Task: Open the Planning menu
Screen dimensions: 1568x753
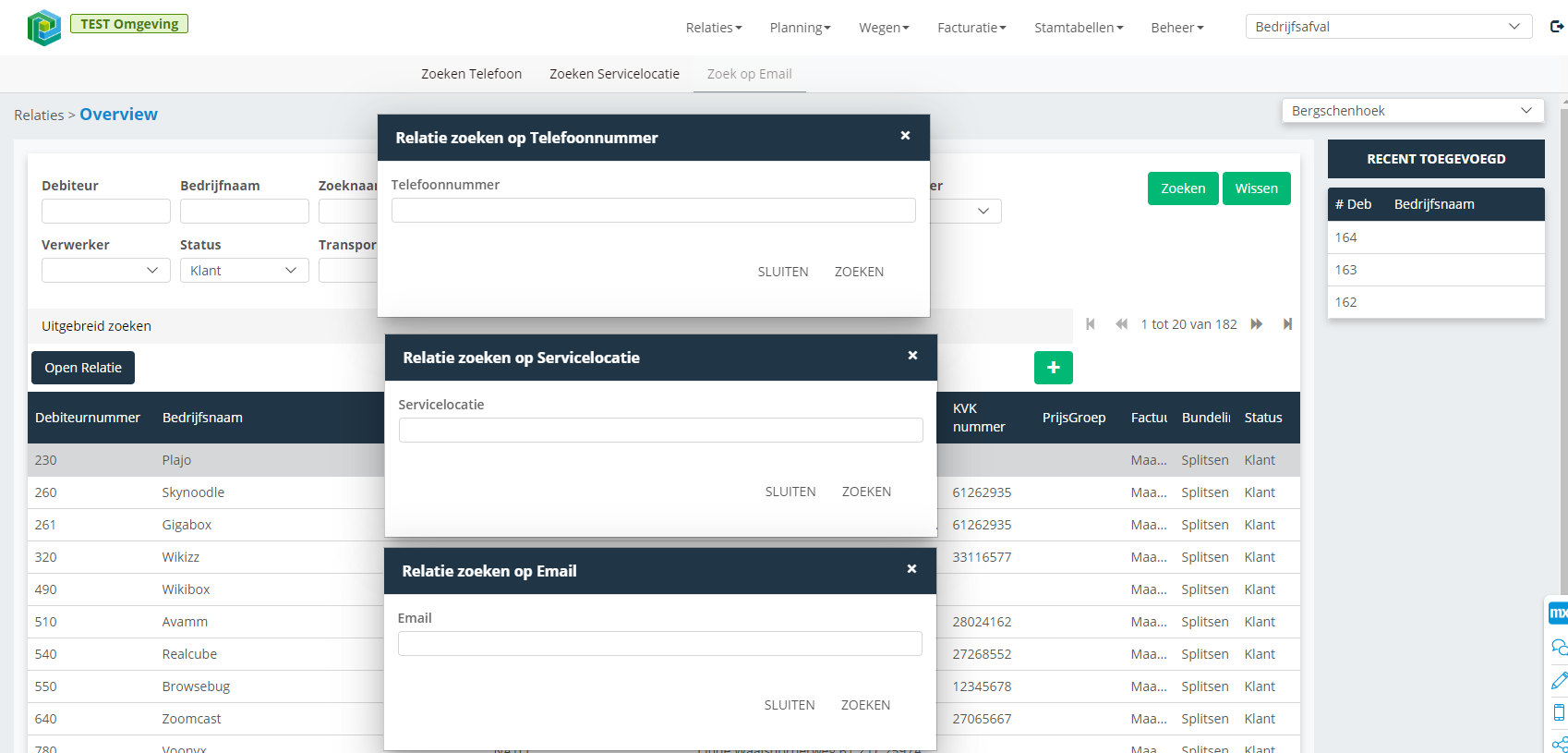Action: click(x=800, y=28)
